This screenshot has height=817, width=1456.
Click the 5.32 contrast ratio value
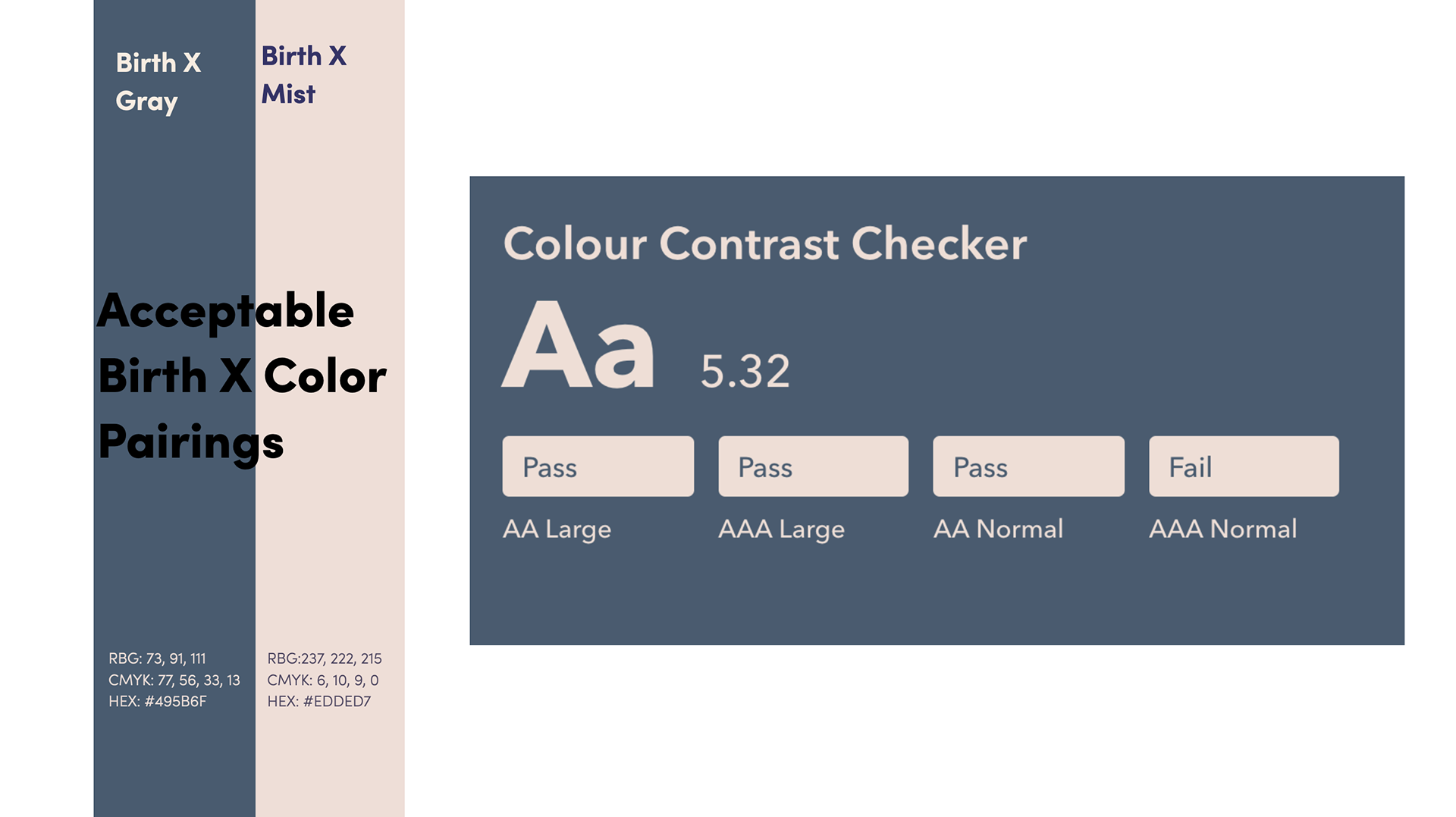tap(745, 371)
